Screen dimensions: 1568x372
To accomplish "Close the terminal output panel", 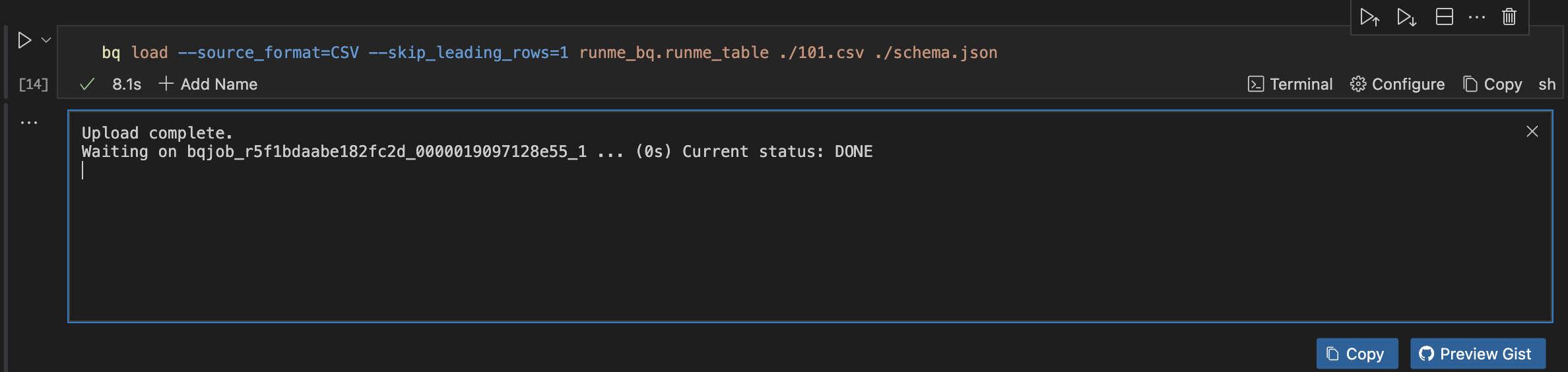I will click(1532, 131).
